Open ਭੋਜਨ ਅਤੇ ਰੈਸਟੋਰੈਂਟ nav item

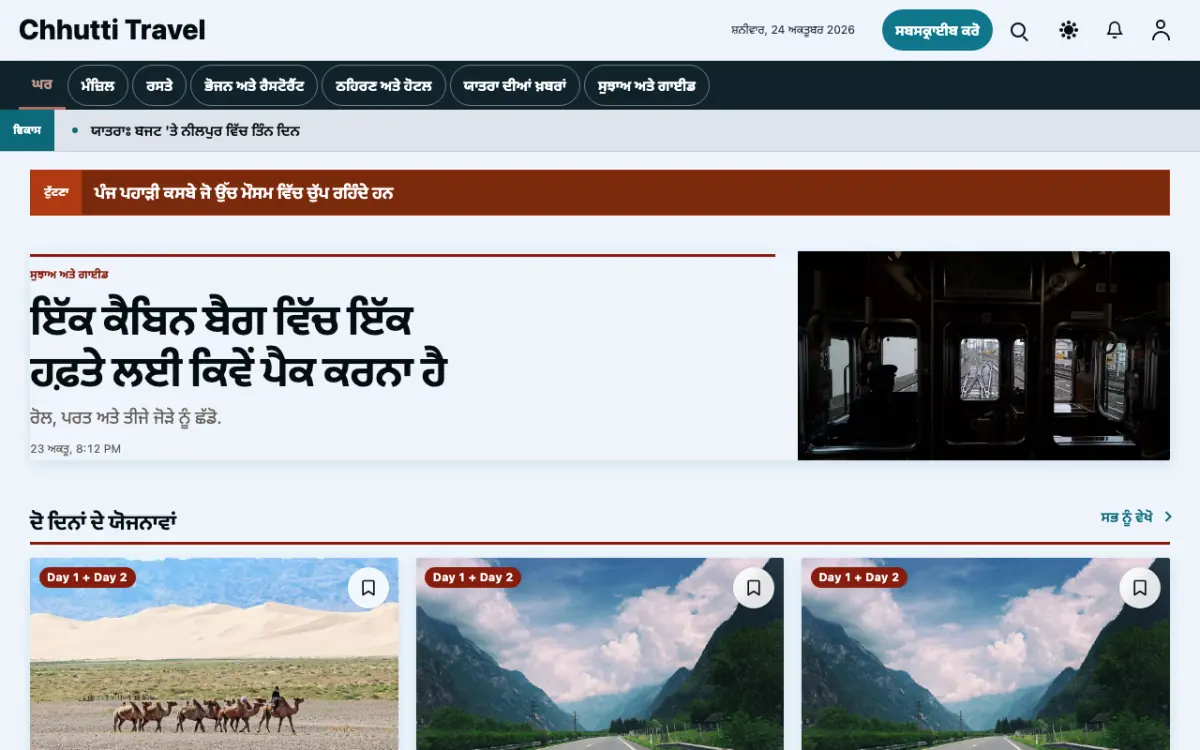(254, 86)
